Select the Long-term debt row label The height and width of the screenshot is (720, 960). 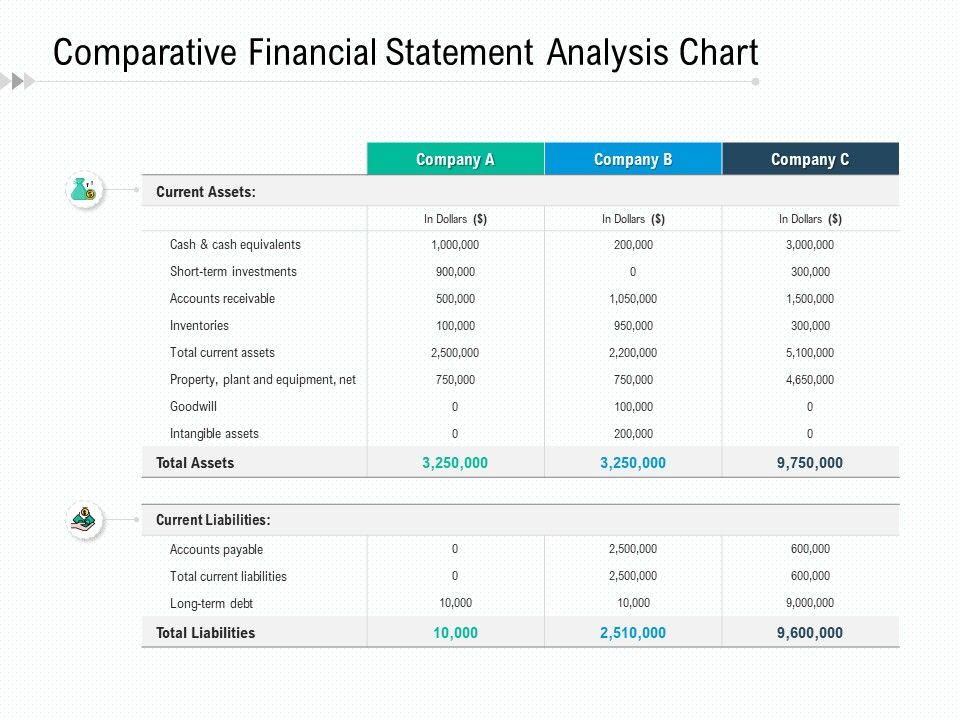211,604
